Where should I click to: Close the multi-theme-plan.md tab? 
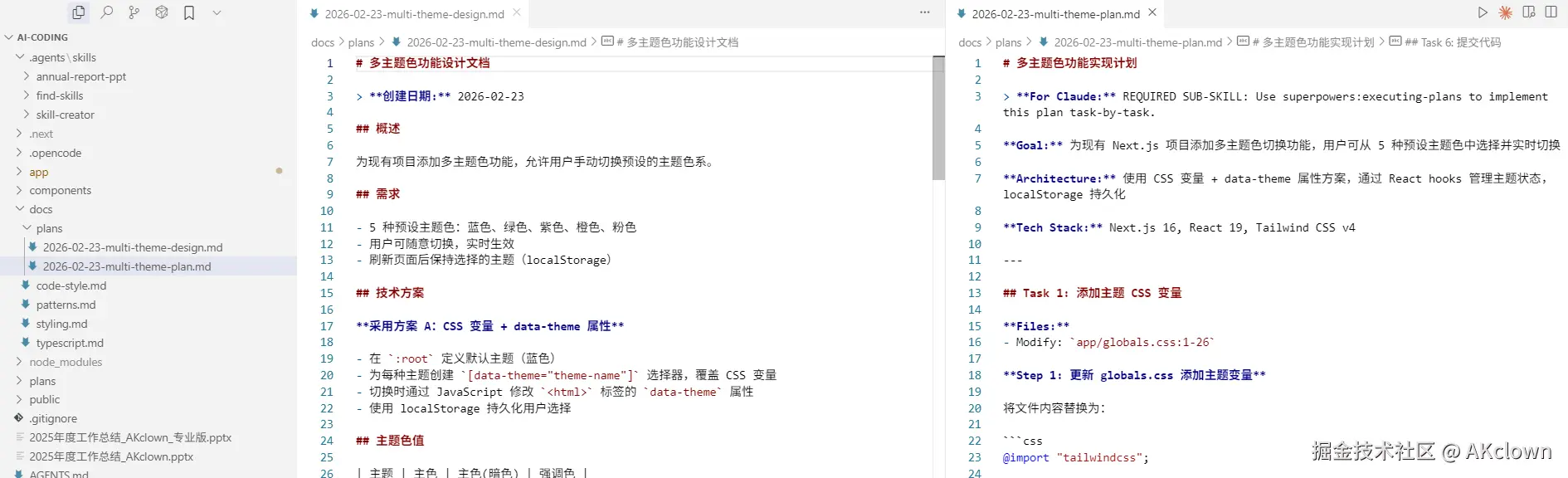(x=1152, y=12)
